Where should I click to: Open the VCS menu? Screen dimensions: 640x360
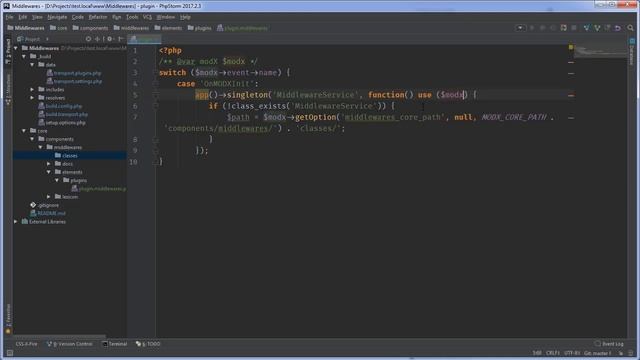coord(147,17)
